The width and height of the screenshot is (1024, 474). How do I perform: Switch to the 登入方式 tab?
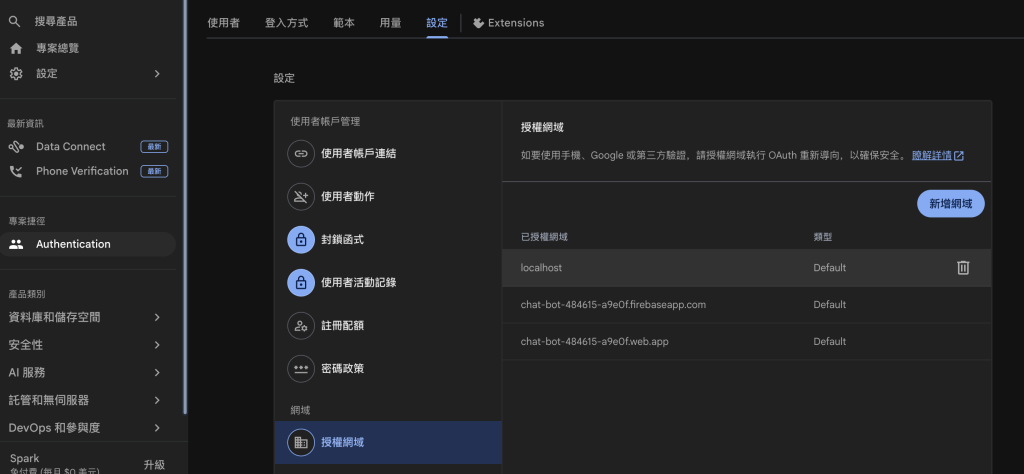tap(286, 23)
